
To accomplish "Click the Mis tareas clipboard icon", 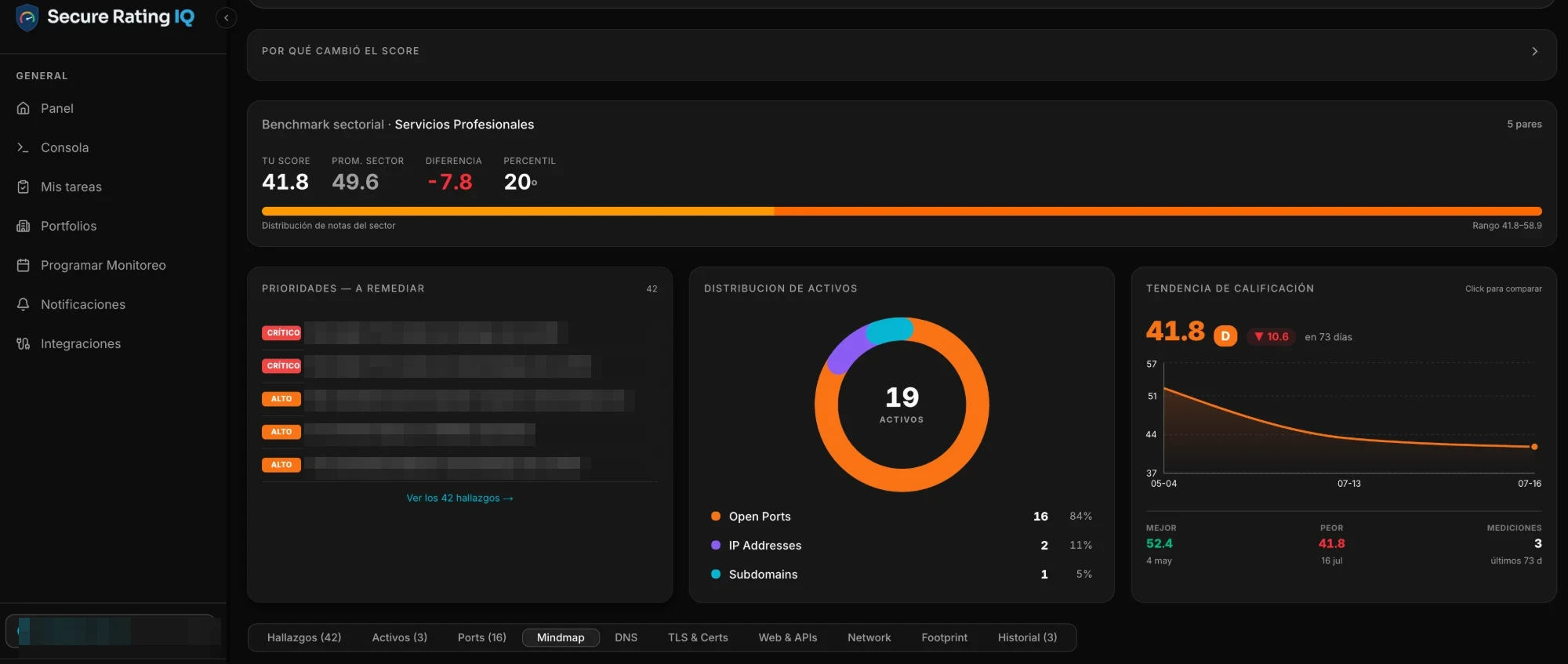I will [24, 187].
